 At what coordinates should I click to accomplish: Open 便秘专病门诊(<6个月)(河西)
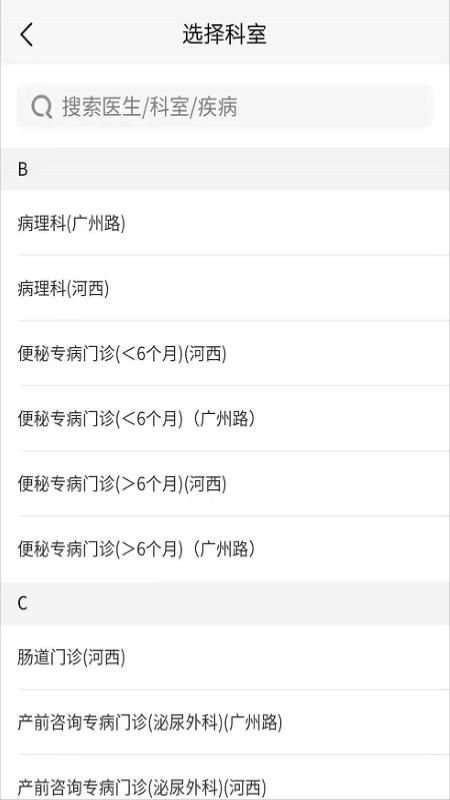click(x=225, y=354)
